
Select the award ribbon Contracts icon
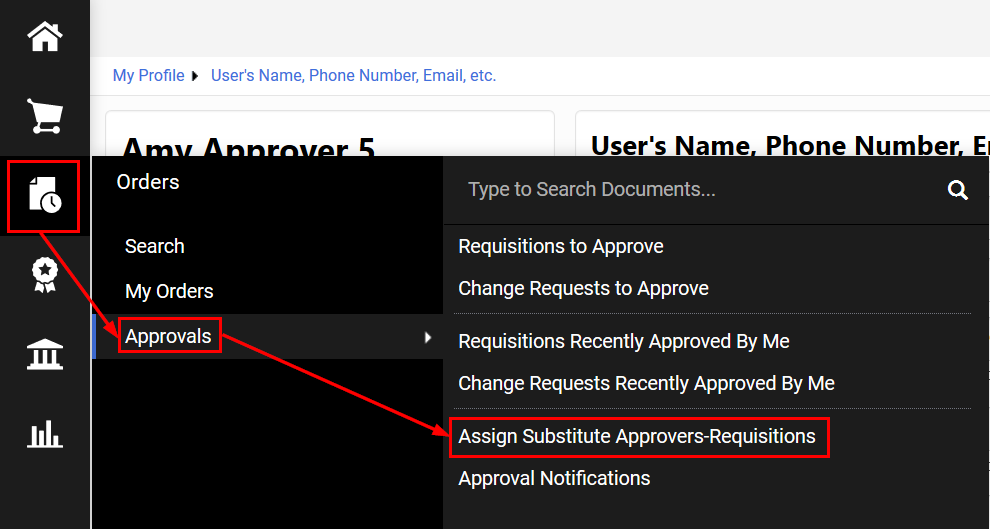pos(45,275)
